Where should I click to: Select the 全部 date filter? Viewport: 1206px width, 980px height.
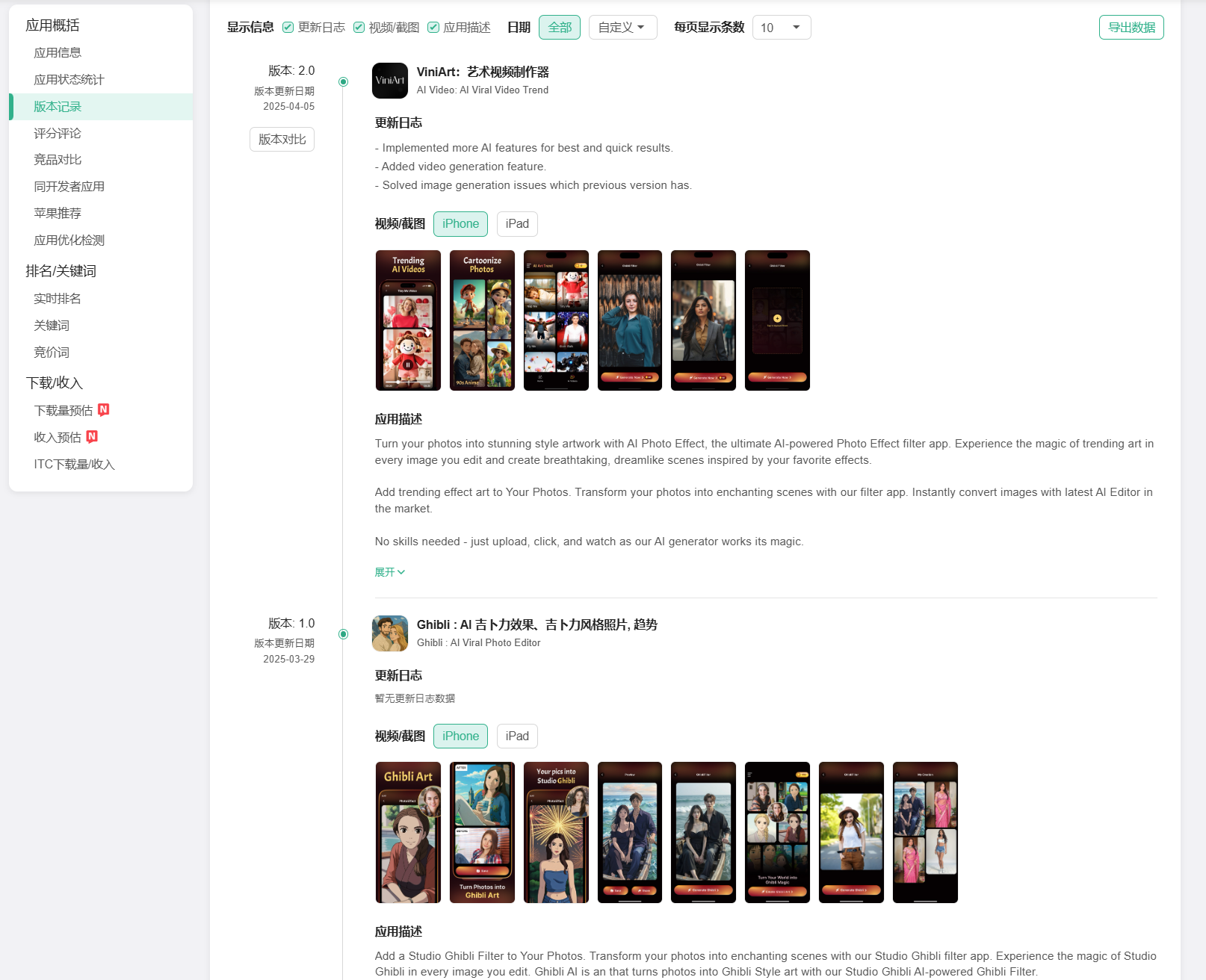(559, 28)
